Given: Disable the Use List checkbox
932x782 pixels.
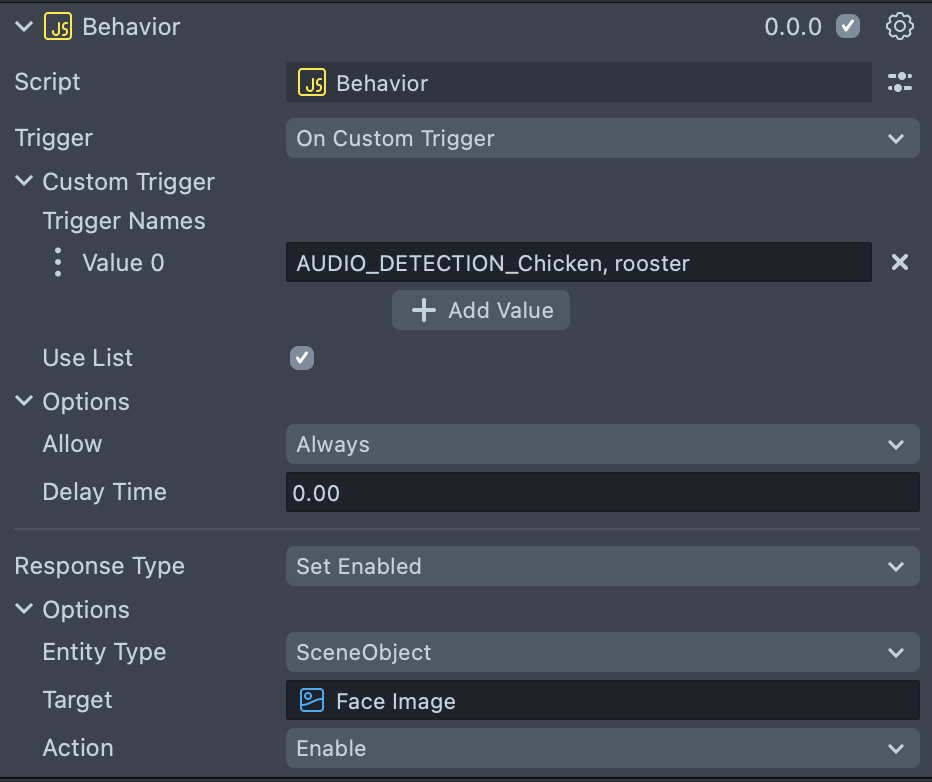Looking at the screenshot, I should click(x=302, y=357).
